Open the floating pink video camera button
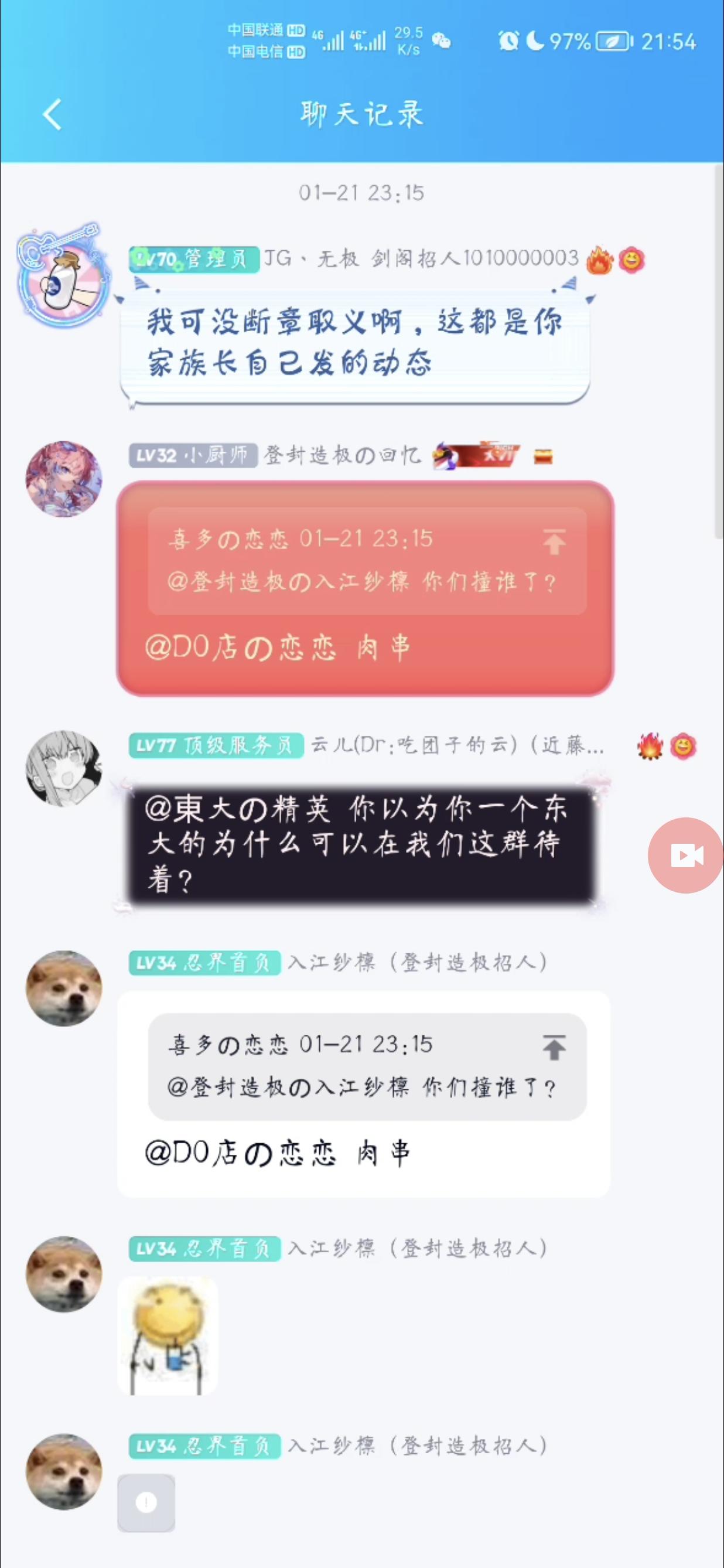Image resolution: width=724 pixels, height=1568 pixels. click(686, 855)
